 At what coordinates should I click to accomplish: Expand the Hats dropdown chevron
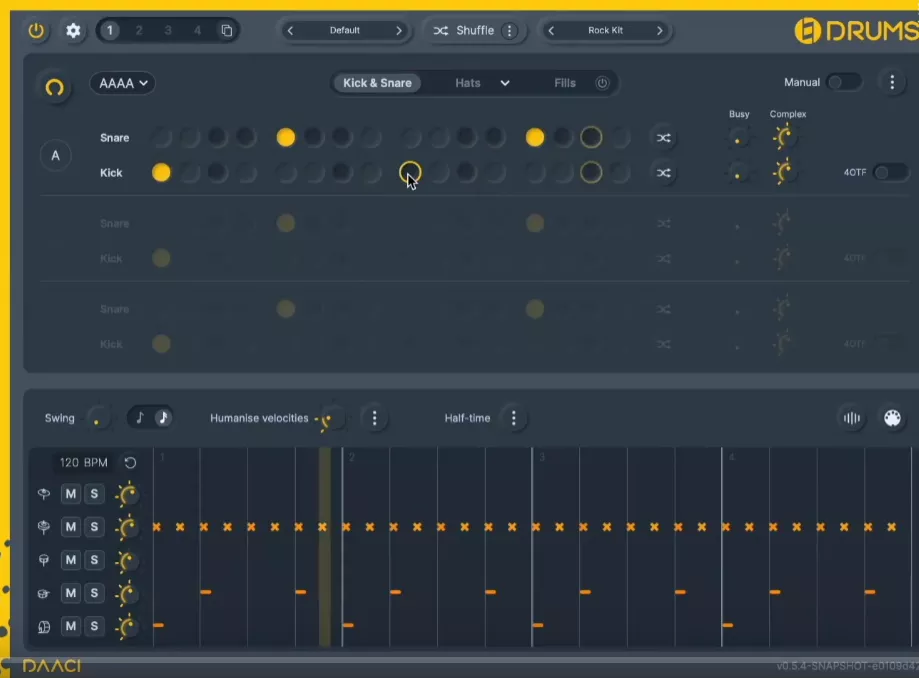click(x=505, y=83)
